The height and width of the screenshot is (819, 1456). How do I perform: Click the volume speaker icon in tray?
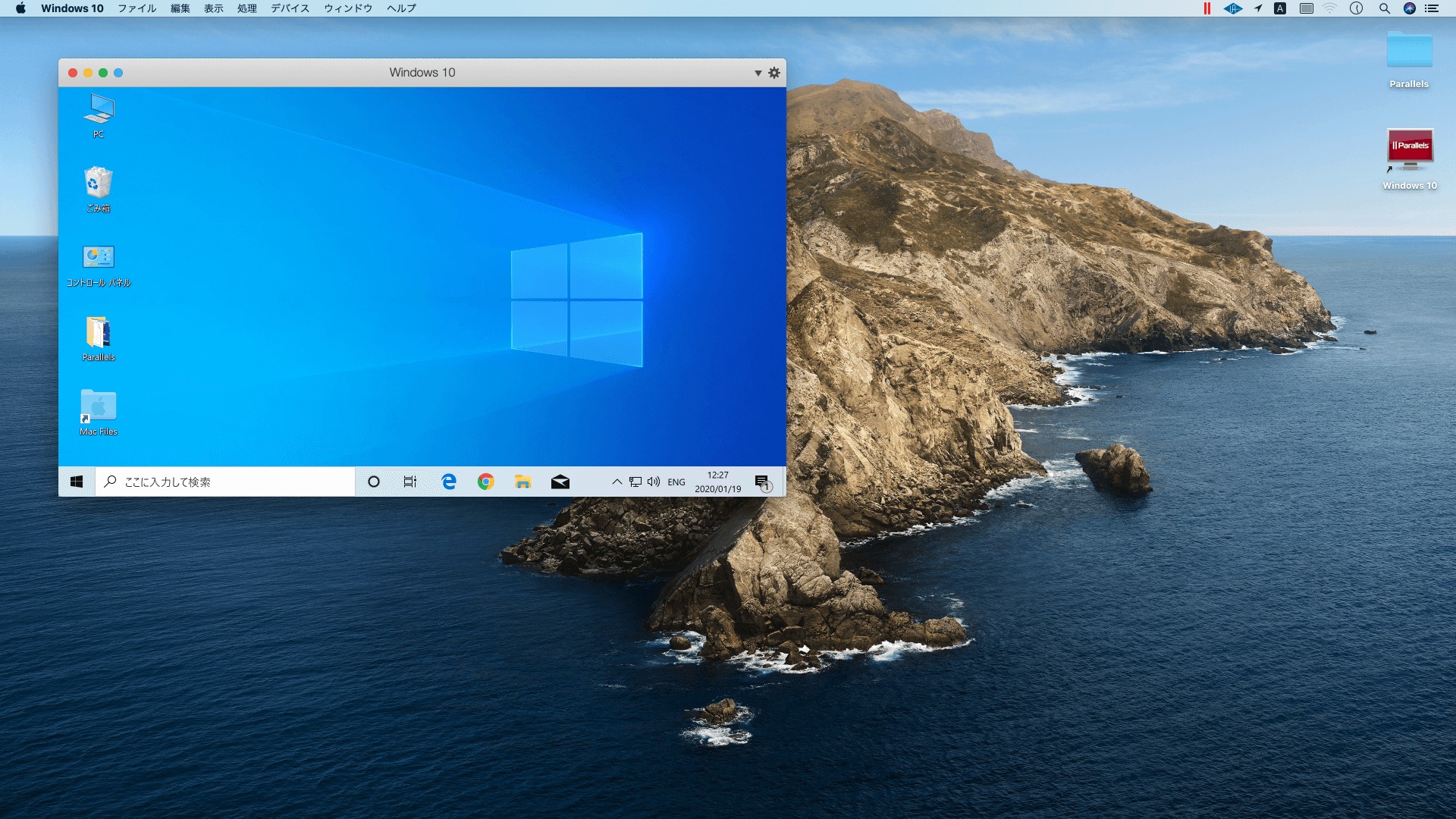654,482
